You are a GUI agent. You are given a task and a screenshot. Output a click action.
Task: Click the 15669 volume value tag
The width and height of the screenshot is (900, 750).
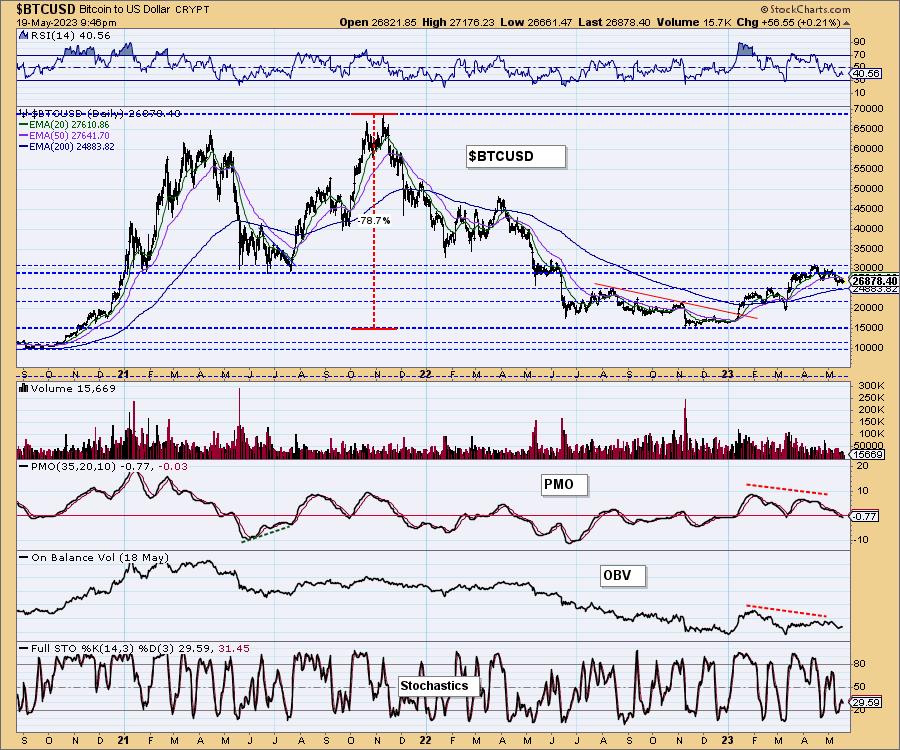(x=868, y=454)
